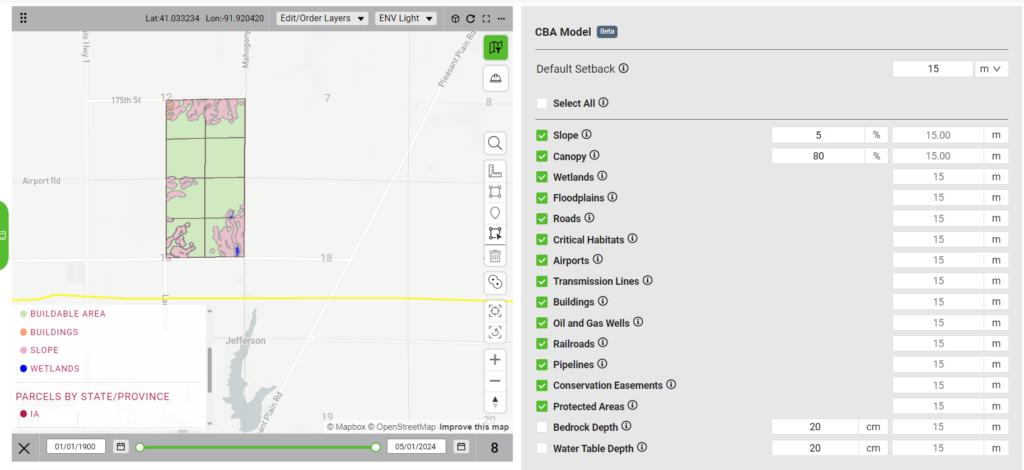Select the map pin marker tool
Viewport: 1024px width, 470px height.
[x=495, y=213]
